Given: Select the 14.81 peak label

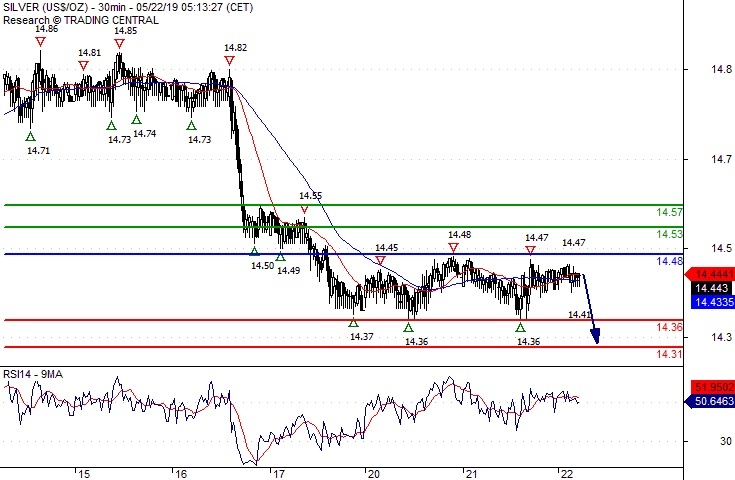Looking at the screenshot, I should tap(90, 52).
